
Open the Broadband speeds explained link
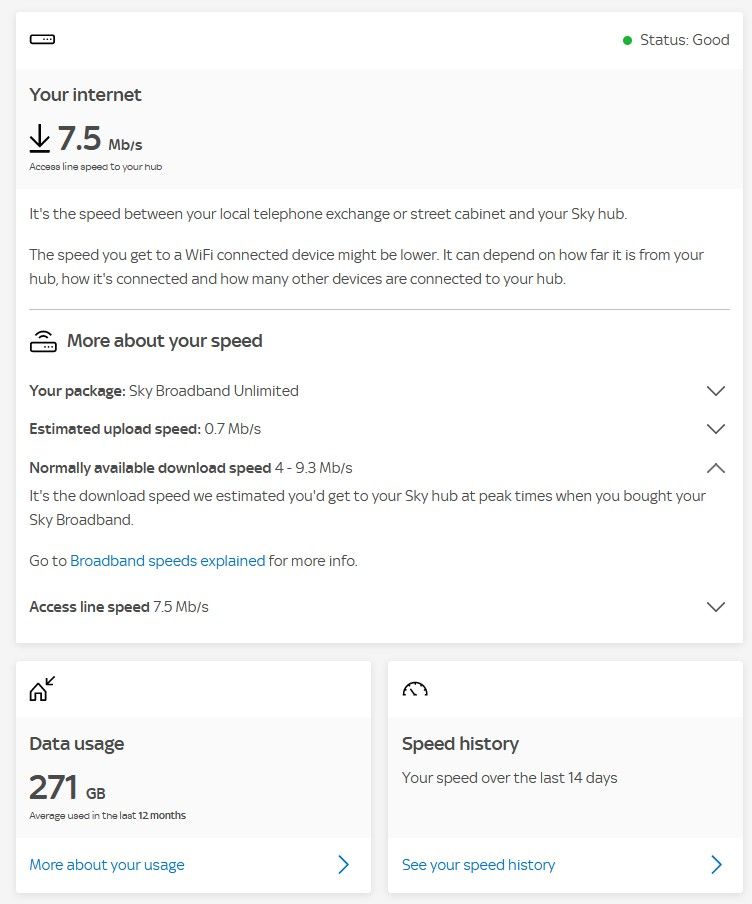click(x=168, y=561)
